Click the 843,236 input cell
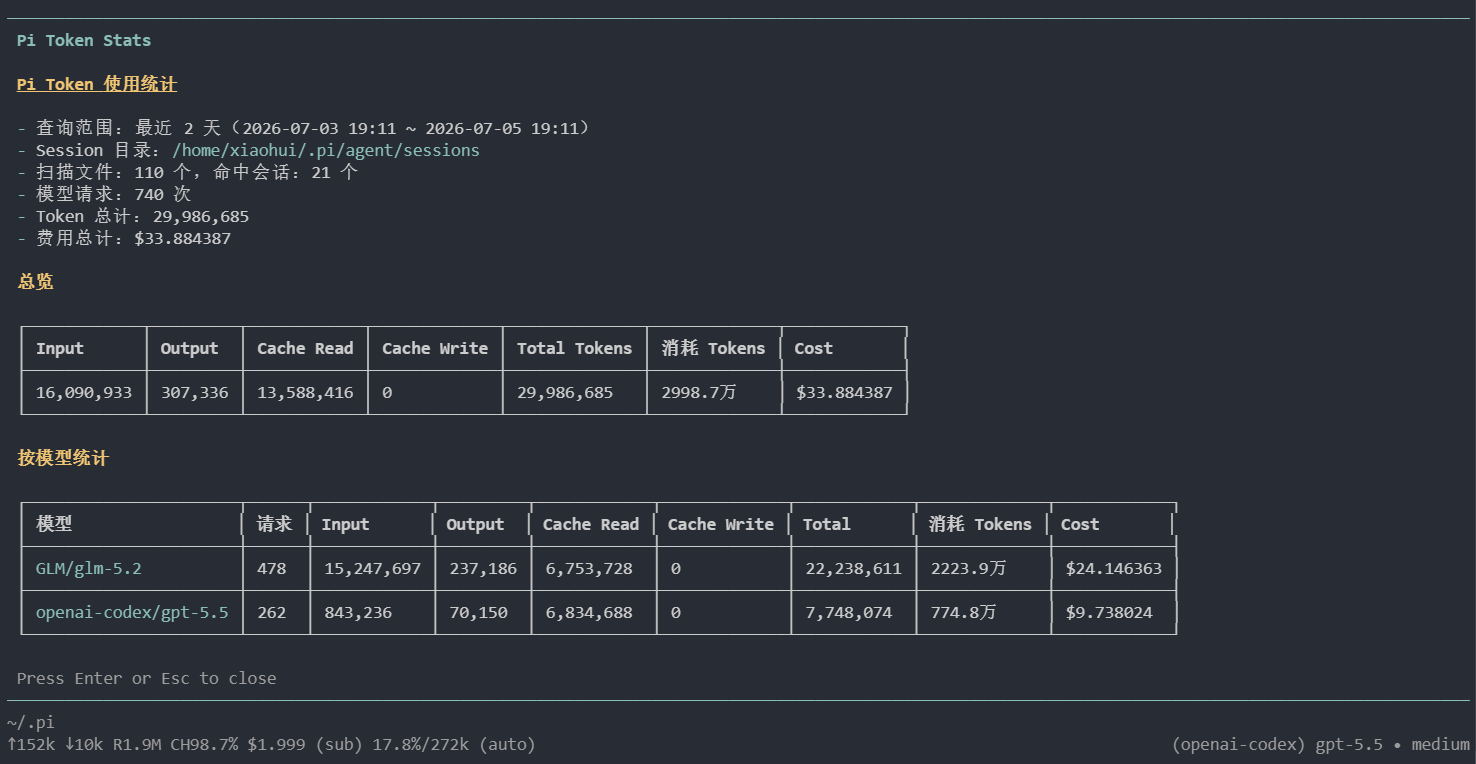This screenshot has height=764, width=1476. 358,613
